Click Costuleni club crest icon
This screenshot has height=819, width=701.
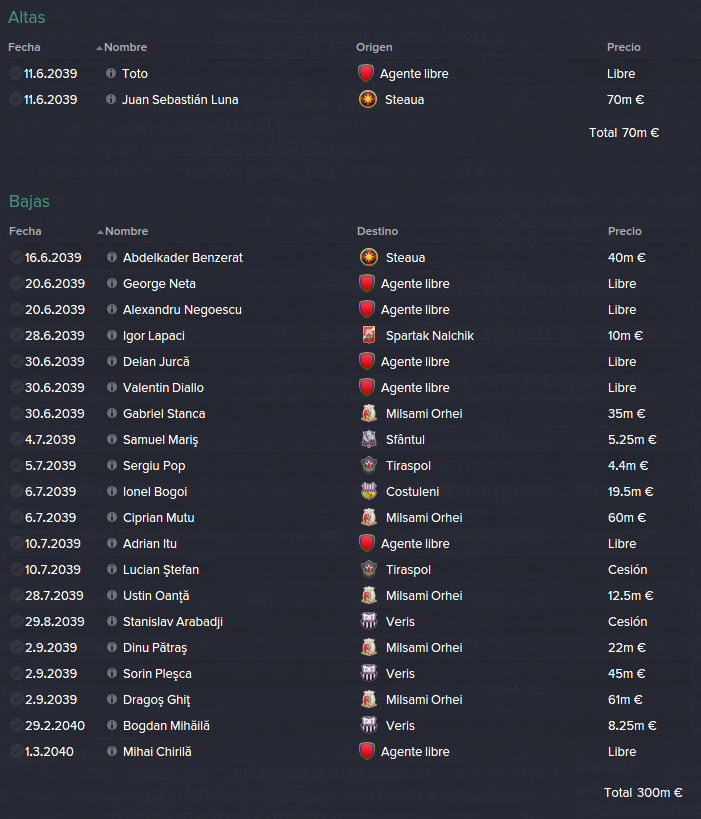(x=369, y=492)
